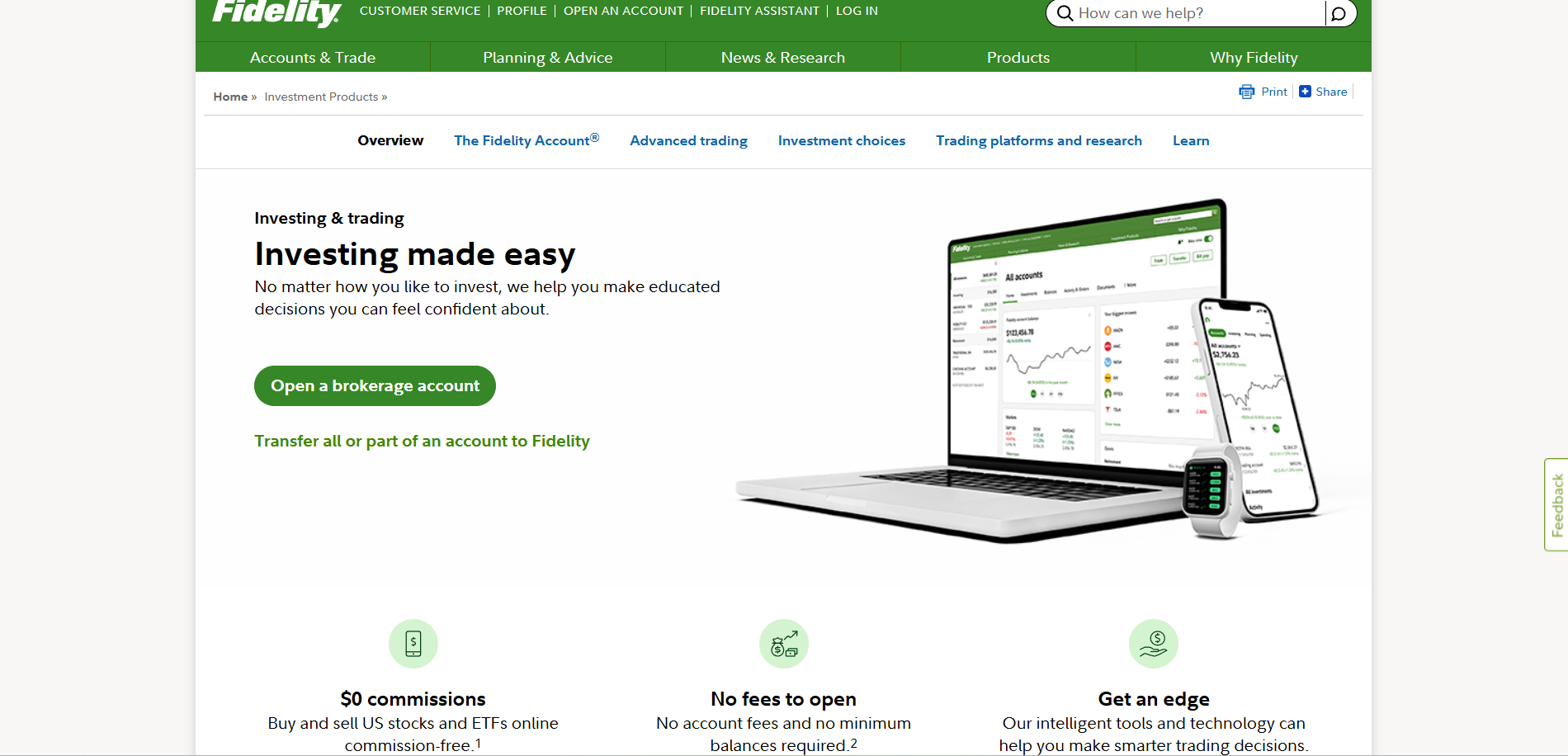The height and width of the screenshot is (756, 1568).
Task: Open the Feedback side tab
Action: [1556, 504]
